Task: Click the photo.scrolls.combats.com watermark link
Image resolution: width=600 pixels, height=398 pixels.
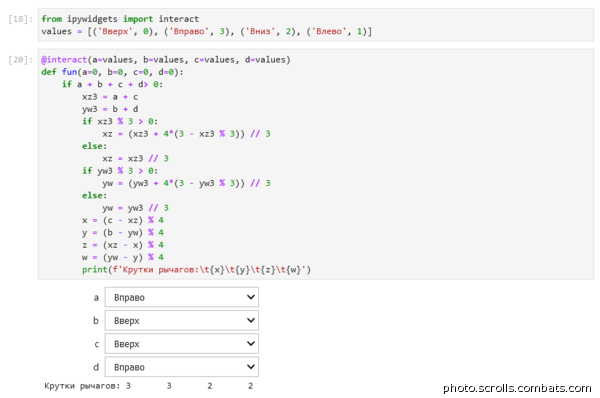Action: coord(517,388)
